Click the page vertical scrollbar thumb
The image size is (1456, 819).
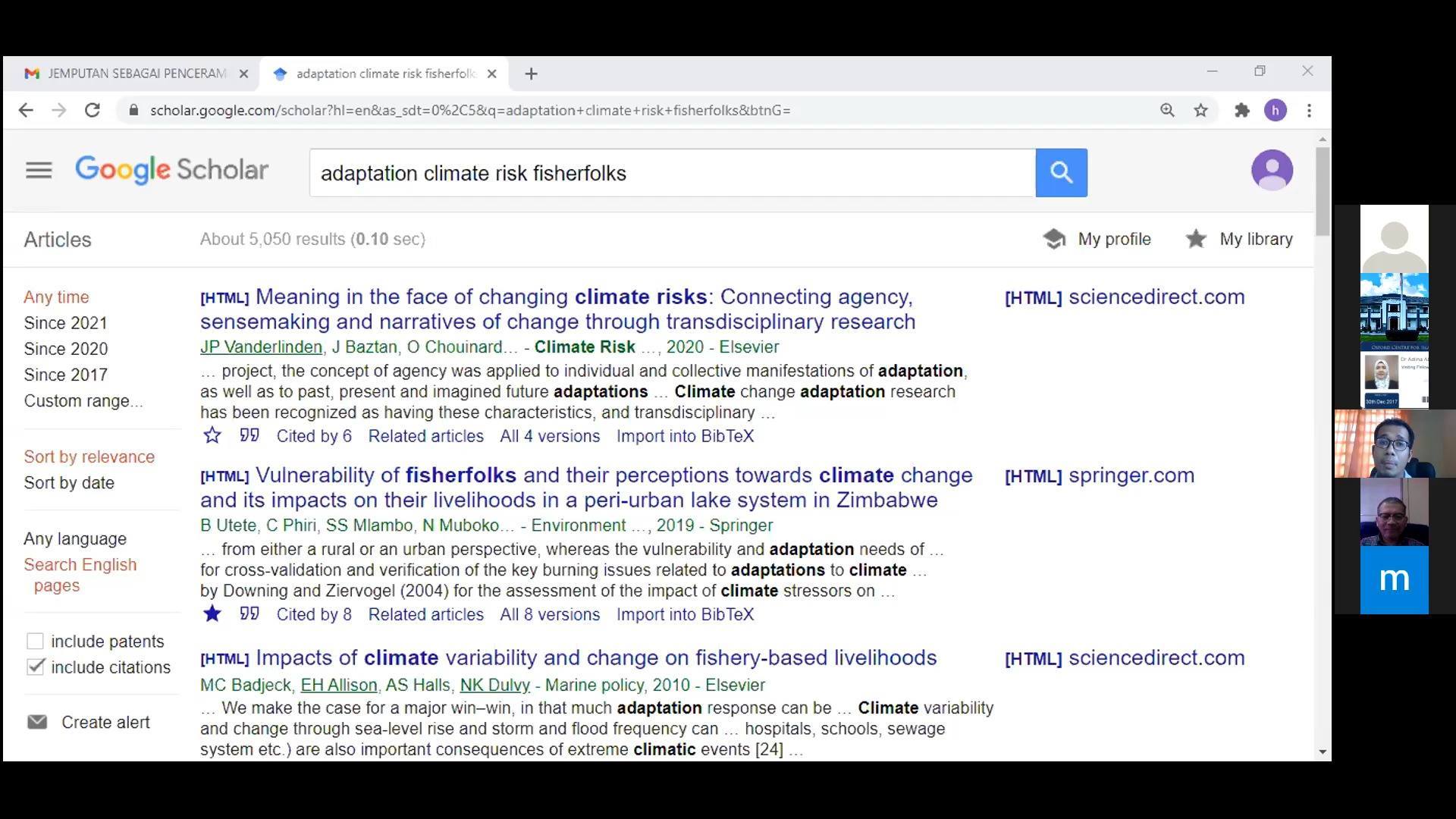click(1323, 191)
